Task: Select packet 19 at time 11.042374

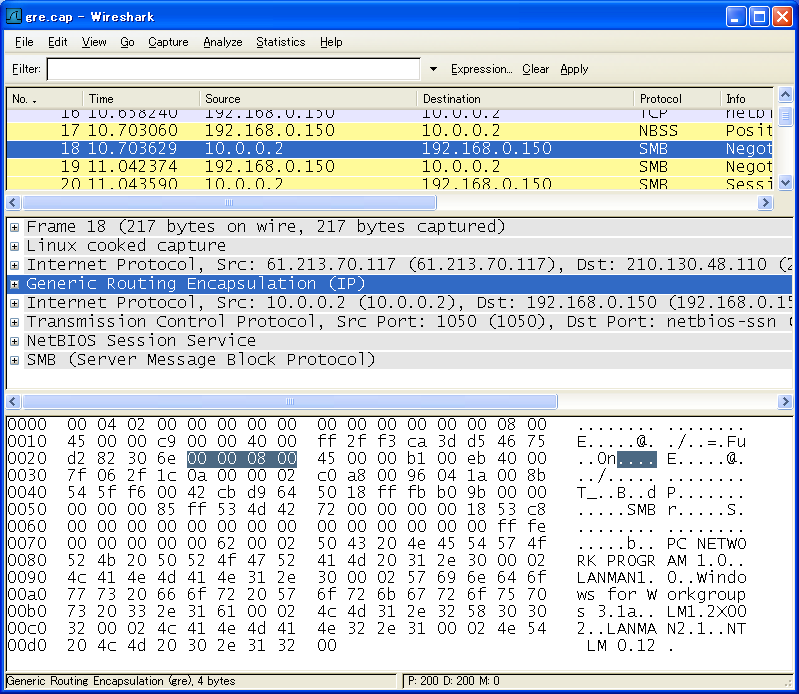Action: click(x=390, y=167)
